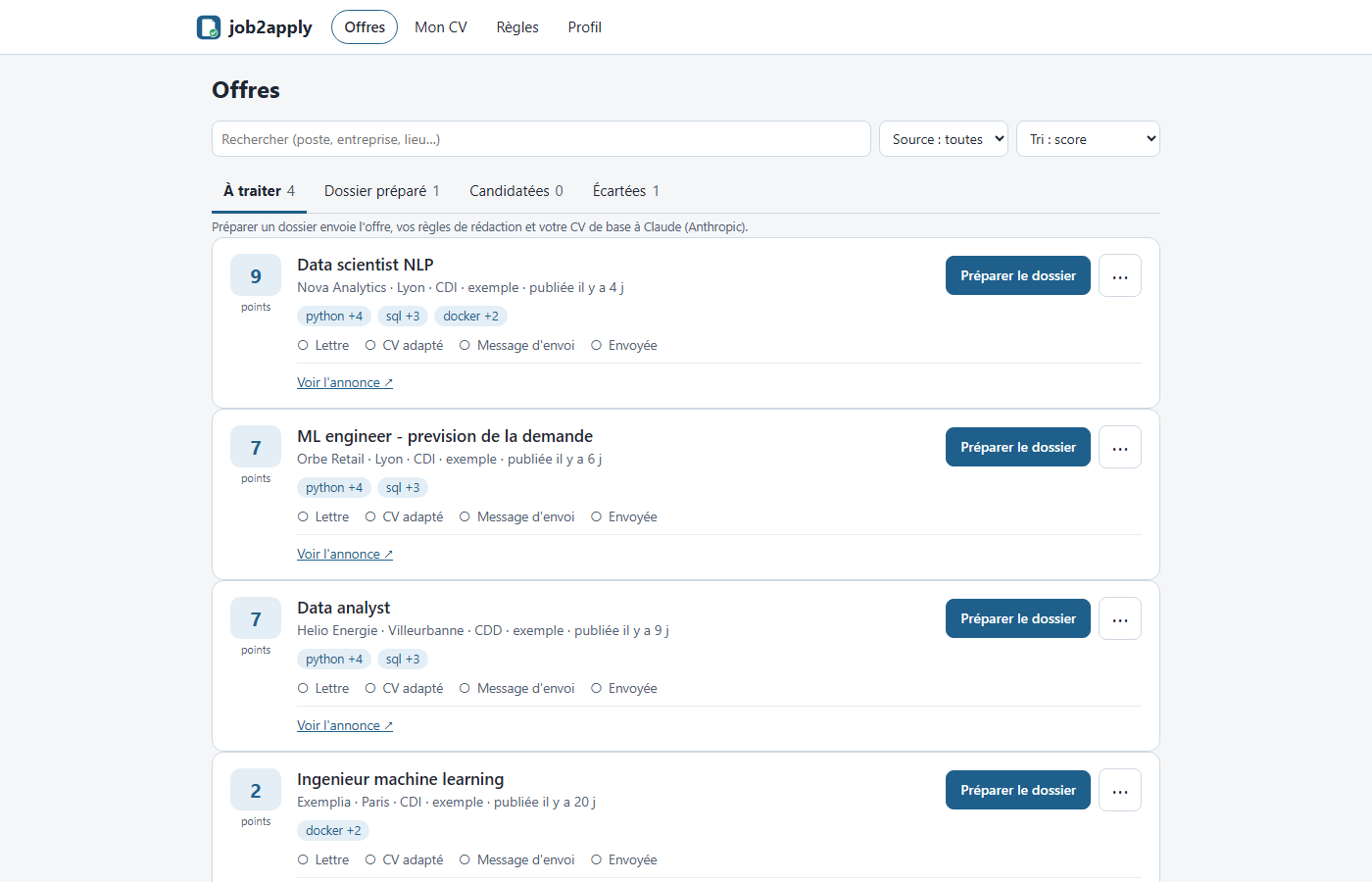This screenshot has width=1372, height=882.
Task: Switch to the Écartées tab
Action: click(626, 191)
